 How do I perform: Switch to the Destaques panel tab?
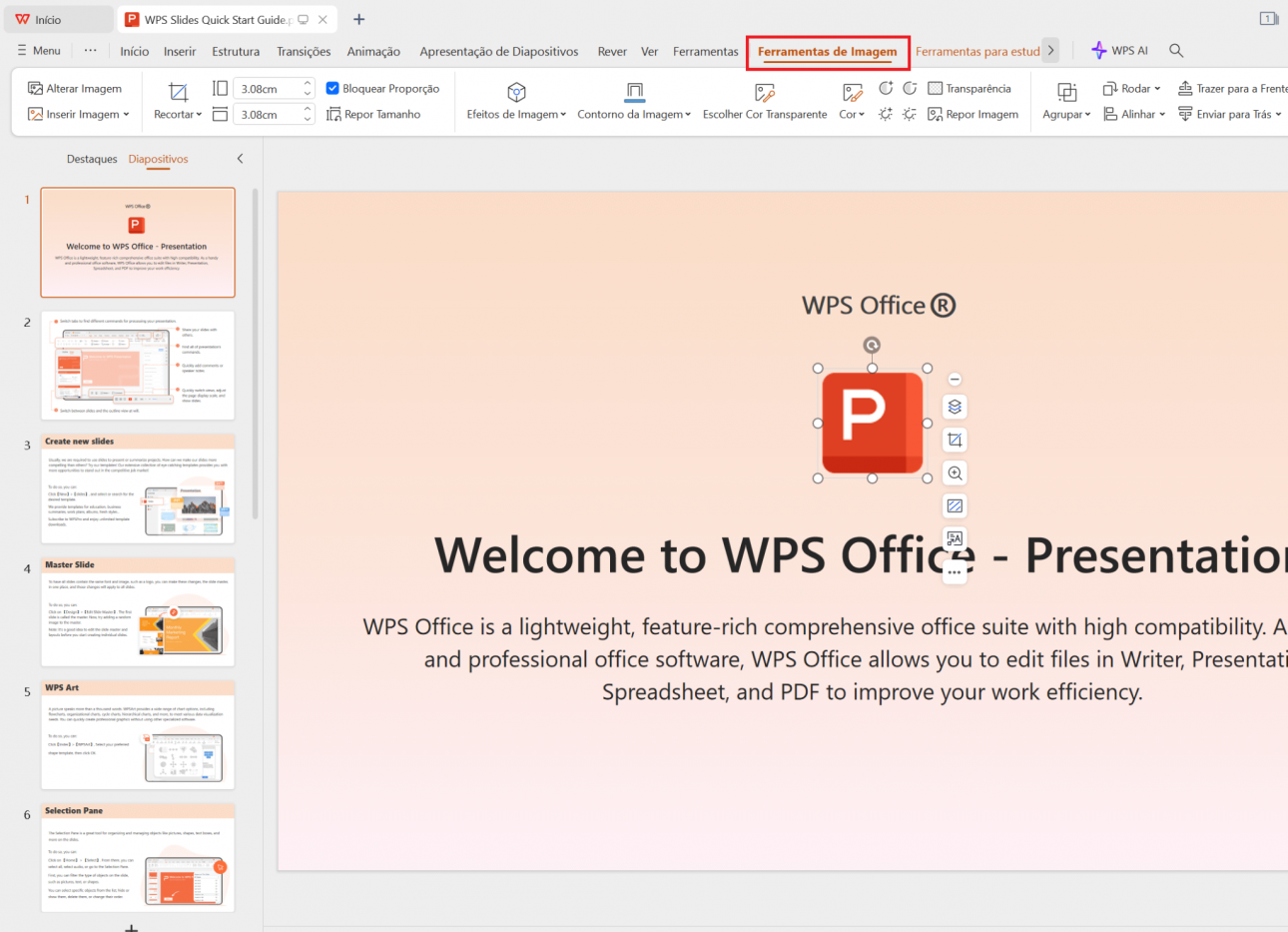point(92,159)
